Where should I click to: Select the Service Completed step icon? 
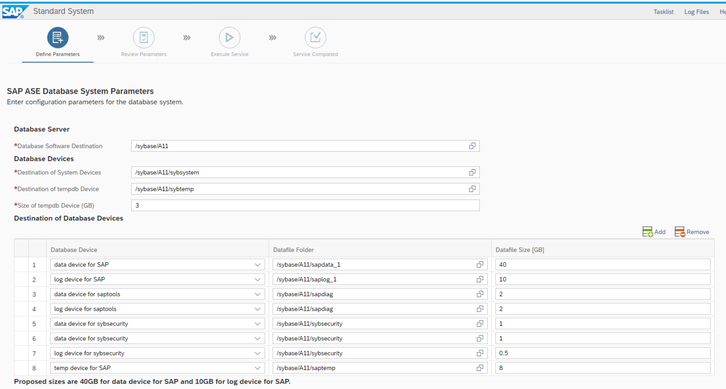tap(315, 38)
